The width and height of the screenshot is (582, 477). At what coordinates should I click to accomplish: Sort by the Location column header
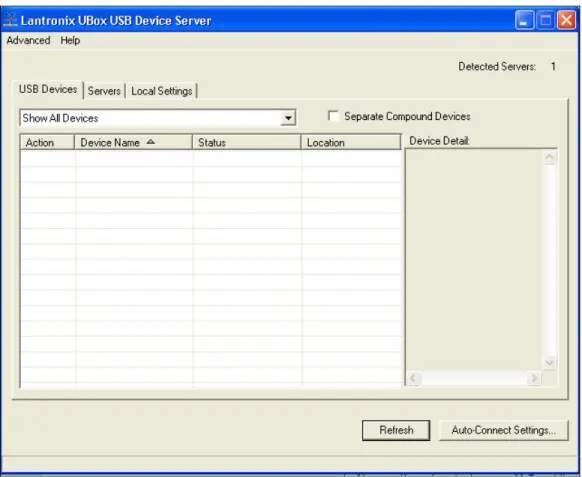351,143
